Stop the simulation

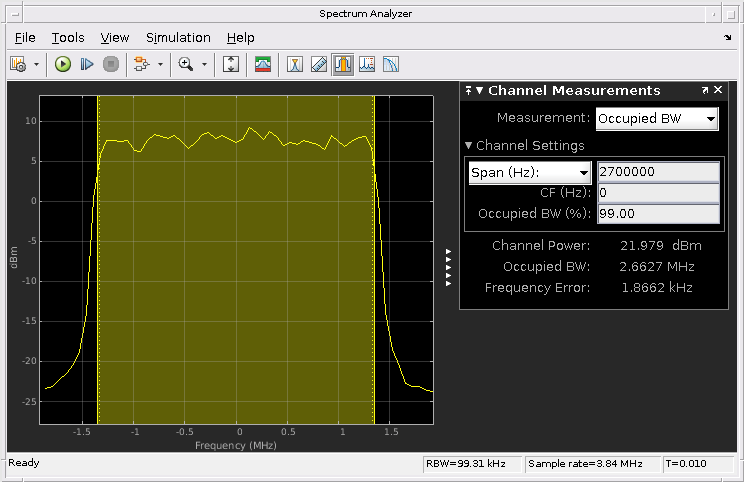tap(111, 64)
